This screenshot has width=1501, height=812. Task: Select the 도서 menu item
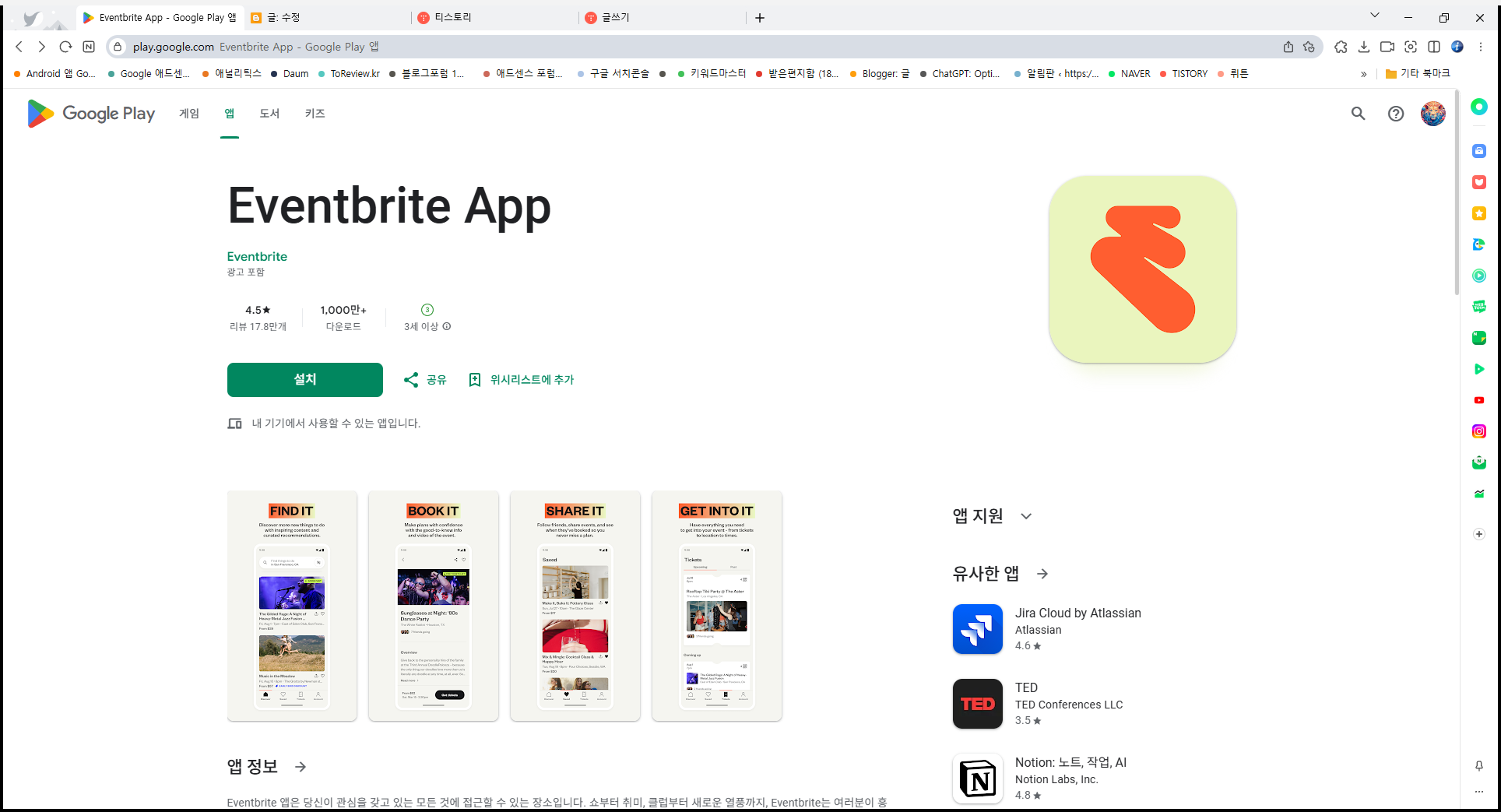coord(269,114)
